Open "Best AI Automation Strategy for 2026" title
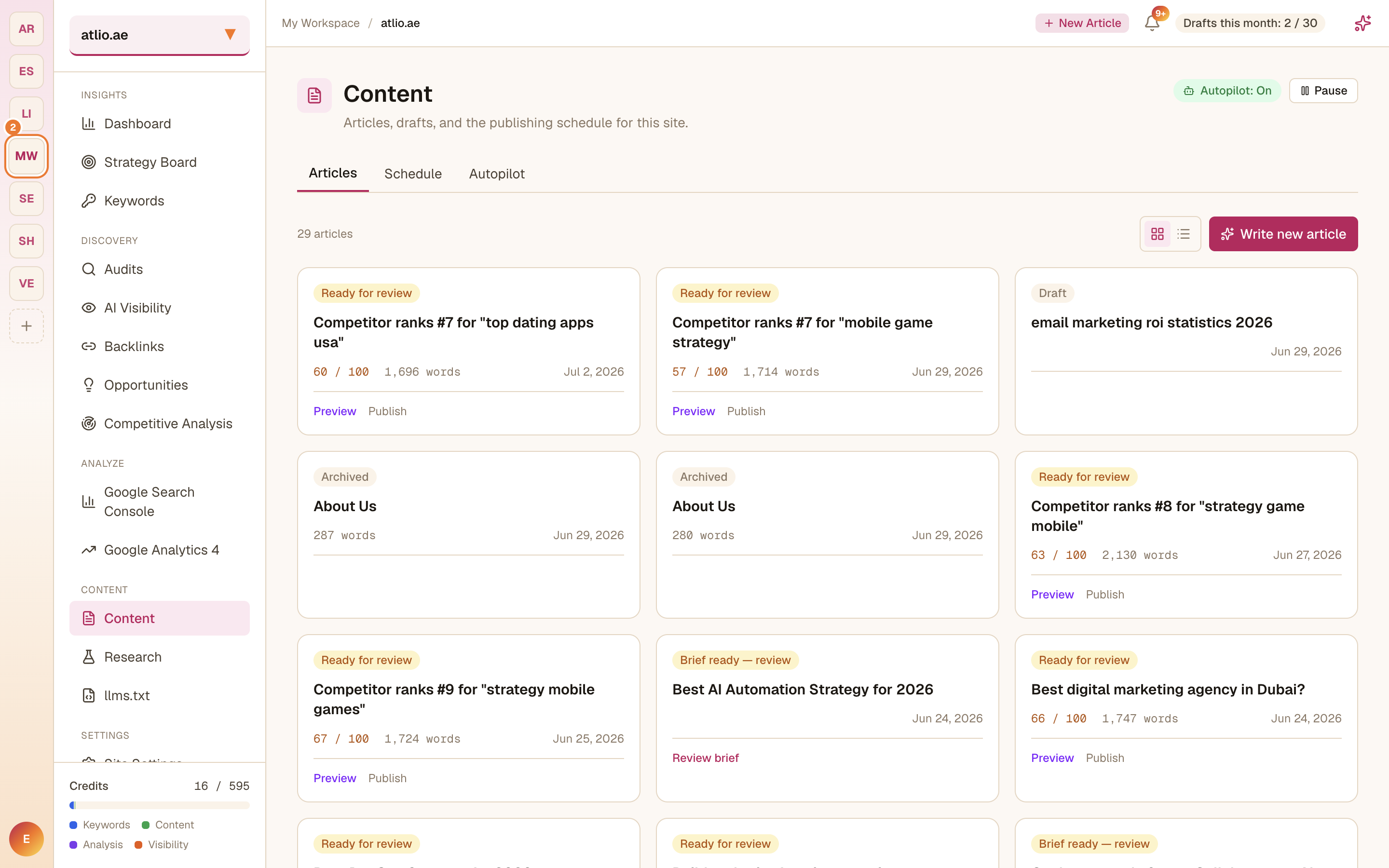Image resolution: width=1389 pixels, height=868 pixels. (x=803, y=689)
